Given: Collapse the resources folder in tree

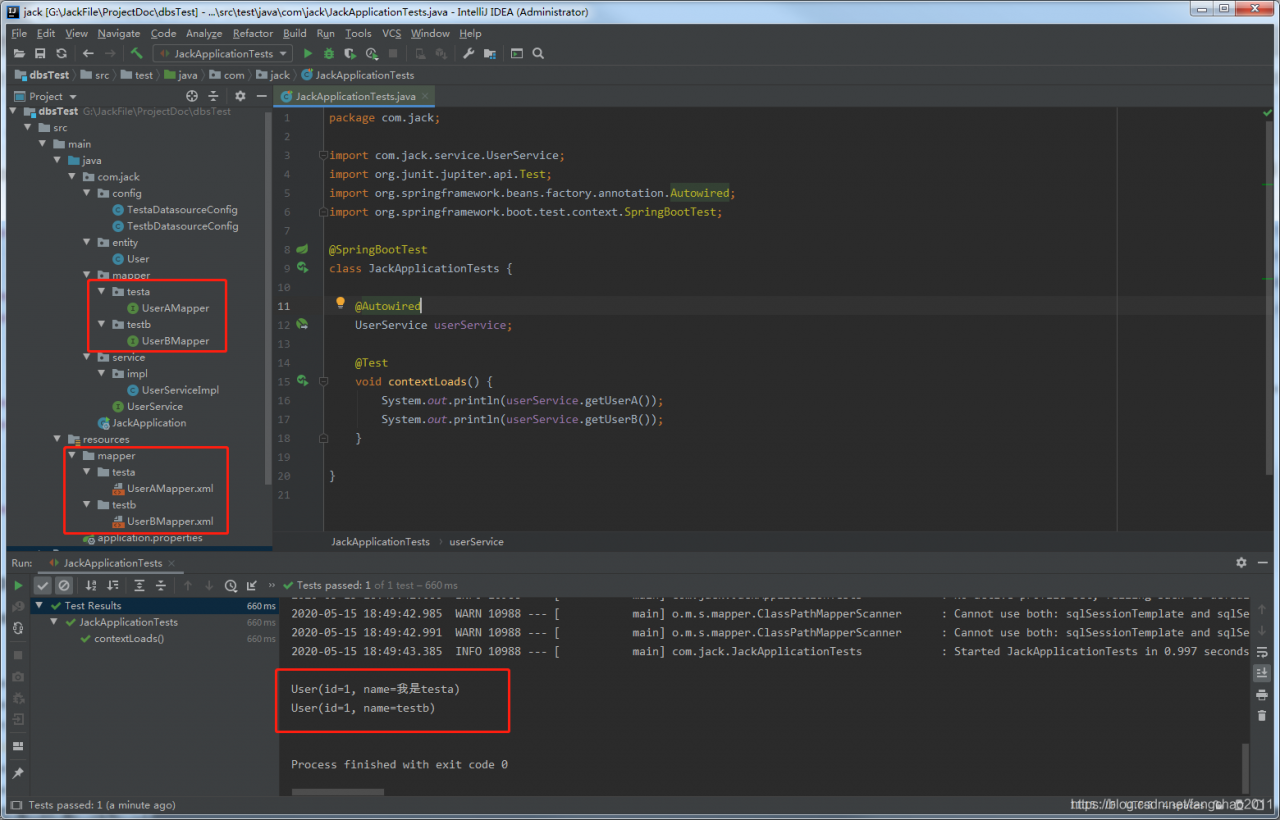Looking at the screenshot, I should pos(58,439).
